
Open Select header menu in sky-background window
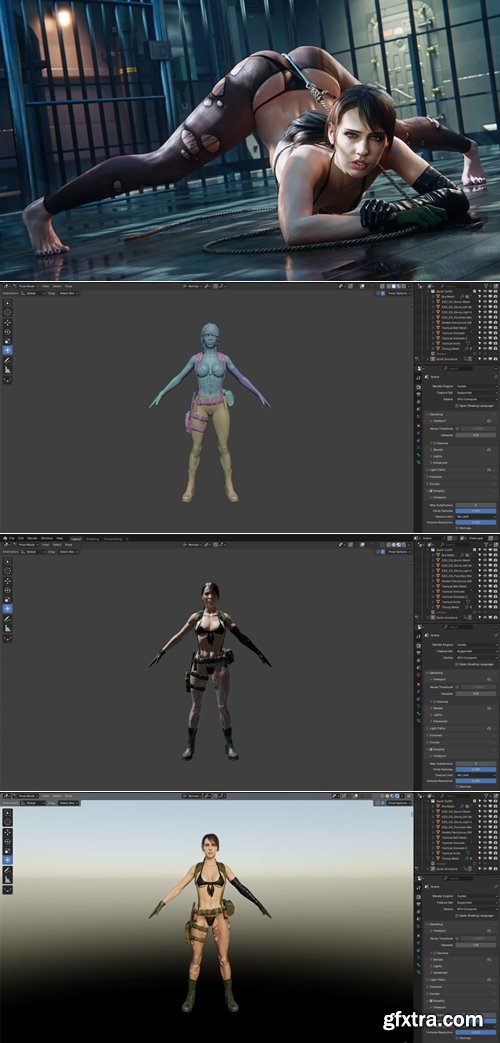[x=57, y=795]
